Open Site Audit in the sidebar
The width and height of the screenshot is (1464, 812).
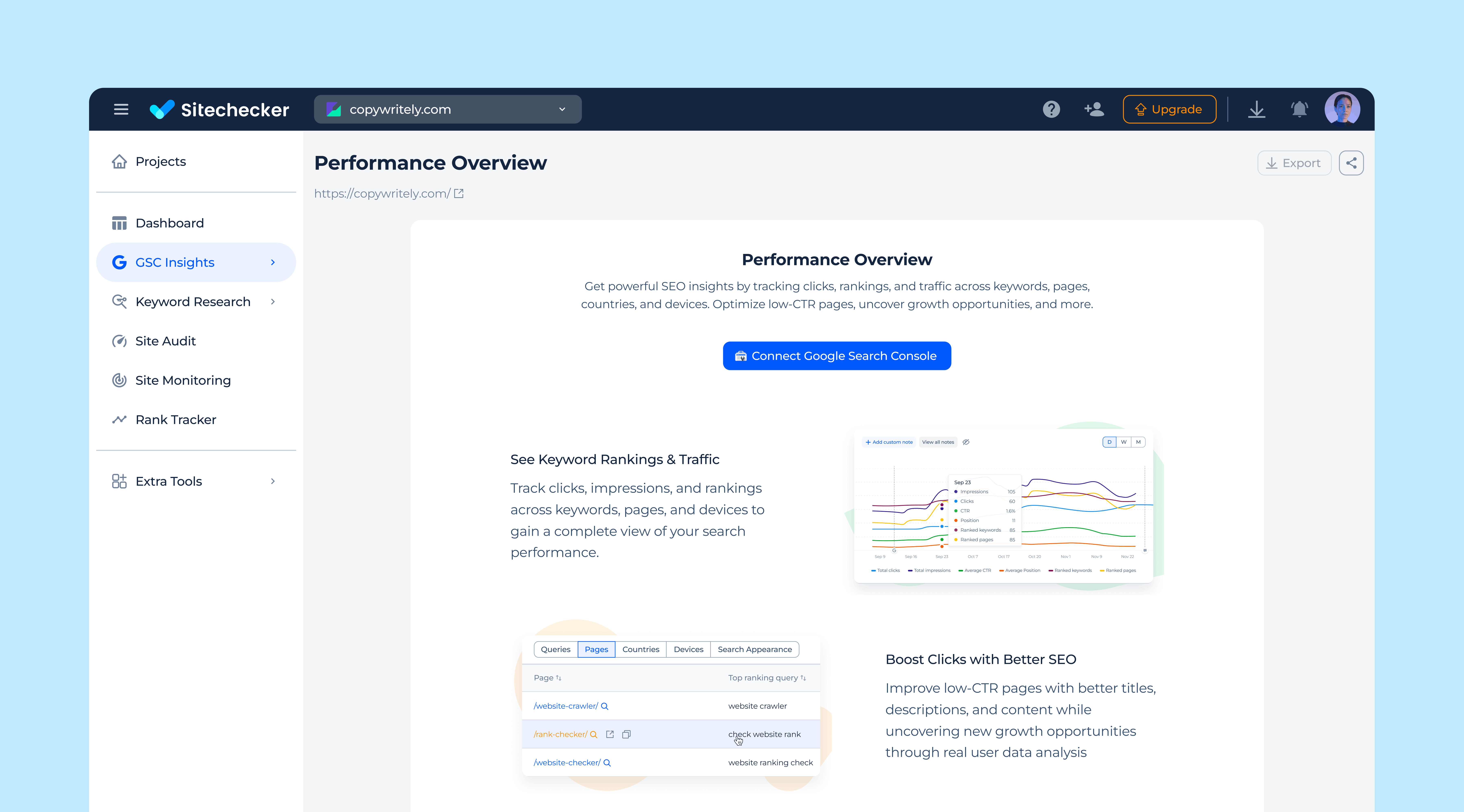pyautogui.click(x=165, y=341)
